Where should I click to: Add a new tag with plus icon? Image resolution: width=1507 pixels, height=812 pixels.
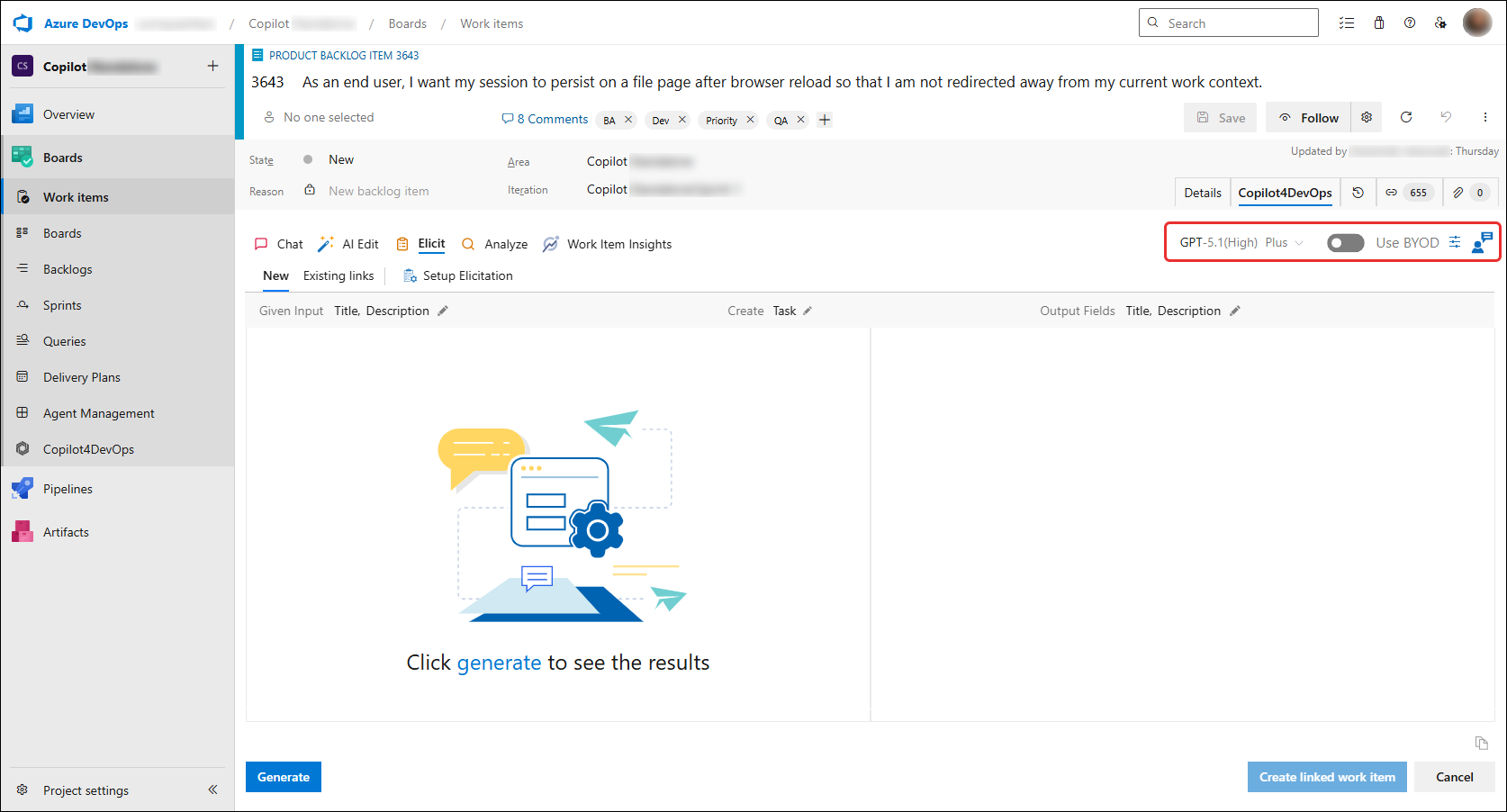click(825, 120)
